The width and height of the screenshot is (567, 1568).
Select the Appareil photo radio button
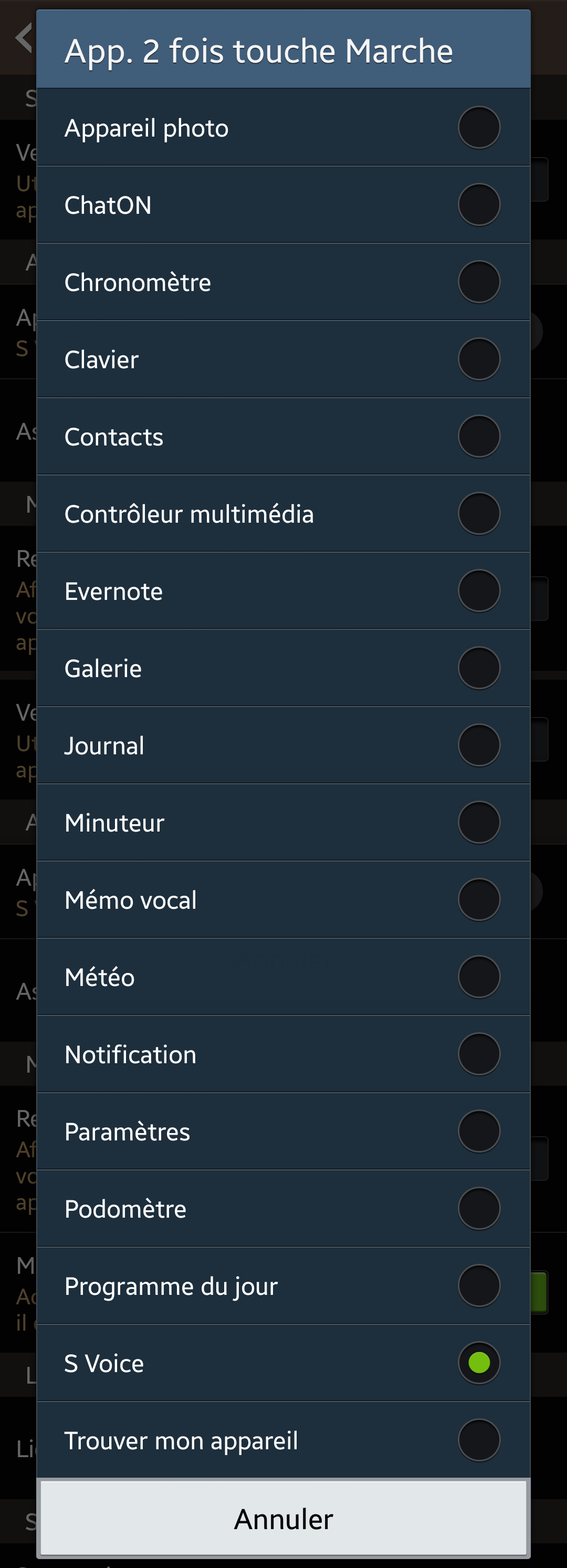[x=479, y=128]
